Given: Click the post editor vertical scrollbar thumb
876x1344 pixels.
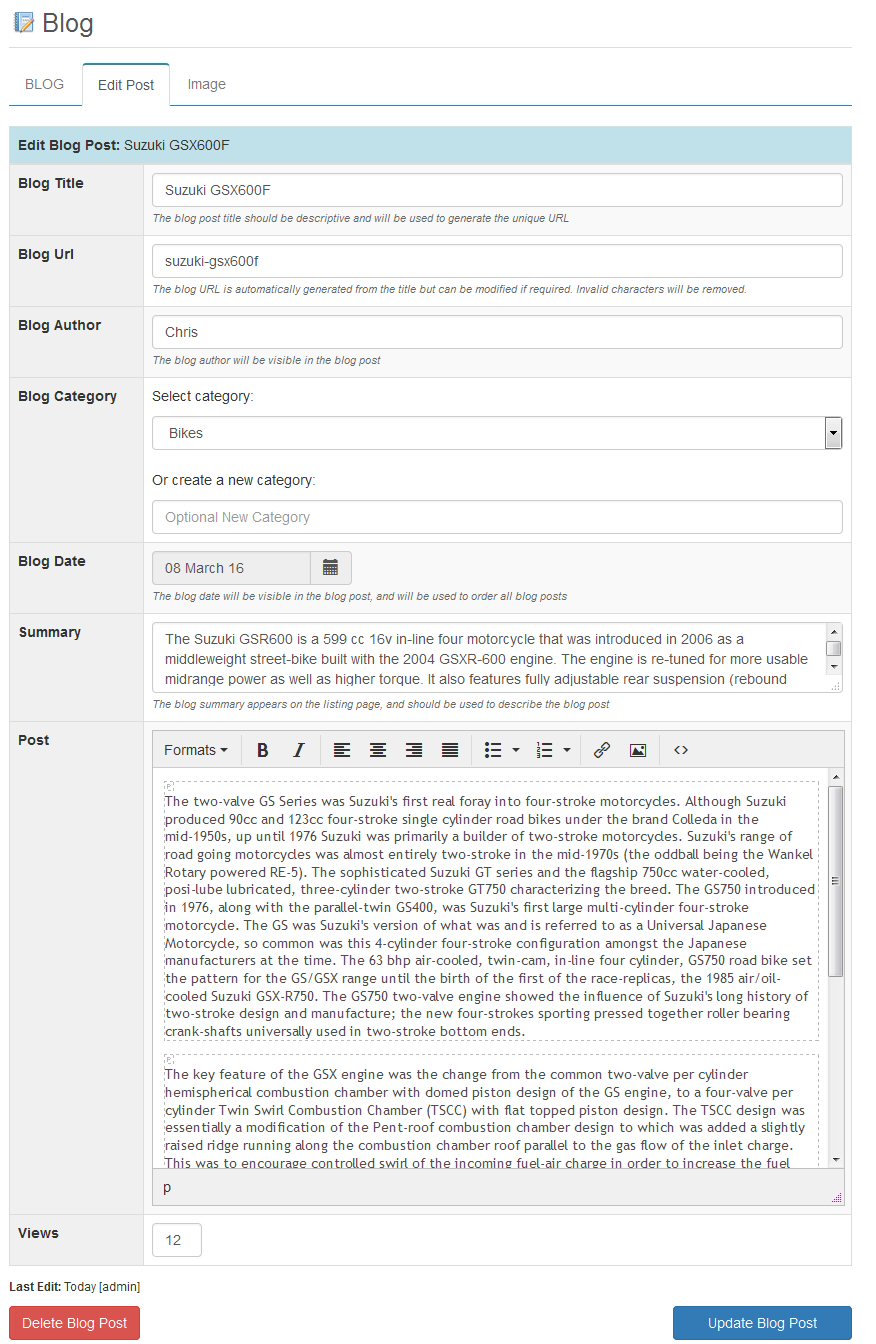Looking at the screenshot, I should point(836,881).
